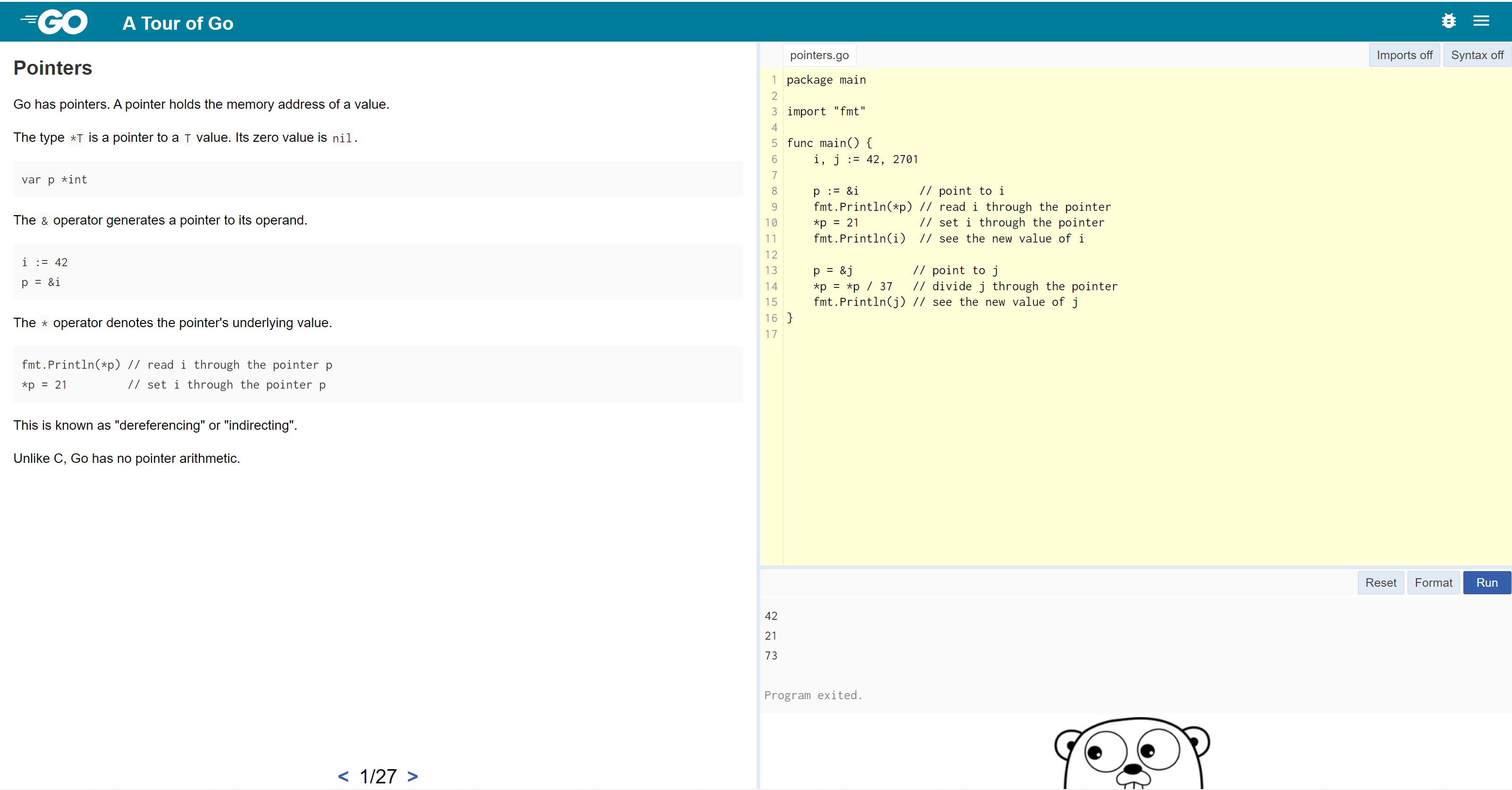
Task: Toggle Imports off button
Action: click(1404, 55)
